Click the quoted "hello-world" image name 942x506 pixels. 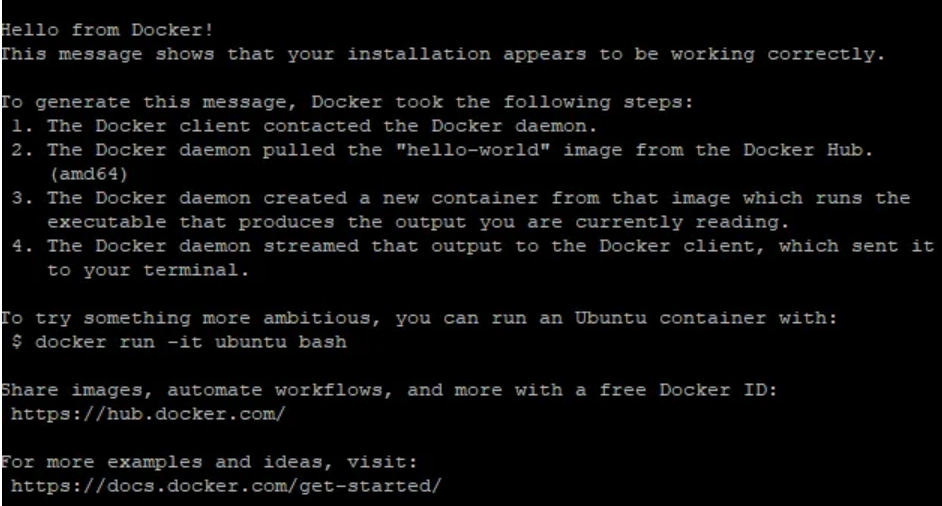[x=473, y=150]
